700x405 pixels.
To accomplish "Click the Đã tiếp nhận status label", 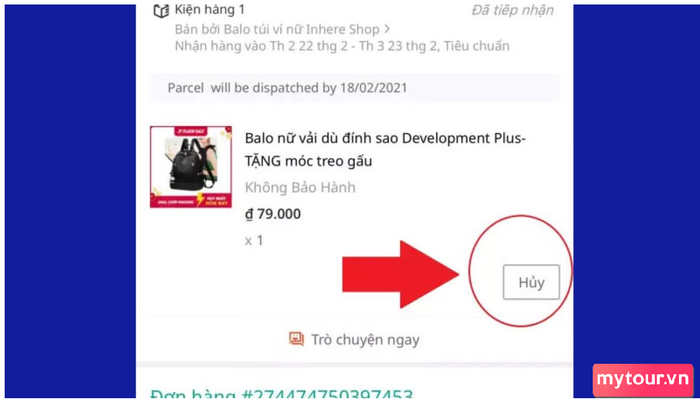I will coord(512,10).
